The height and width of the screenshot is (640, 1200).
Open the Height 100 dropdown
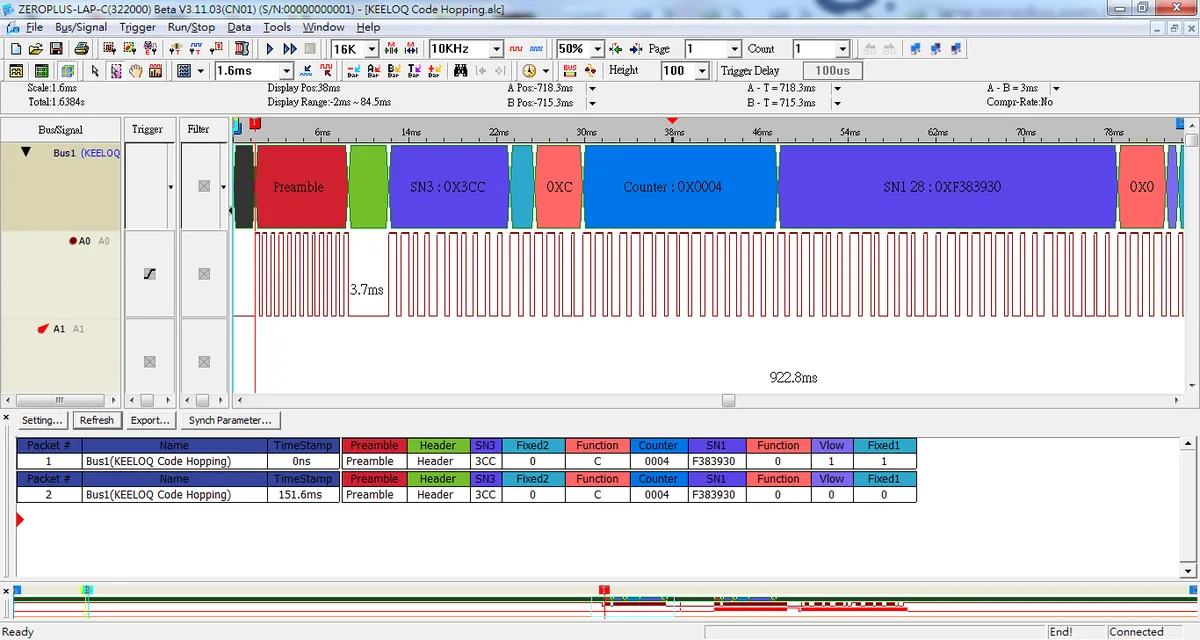point(702,71)
